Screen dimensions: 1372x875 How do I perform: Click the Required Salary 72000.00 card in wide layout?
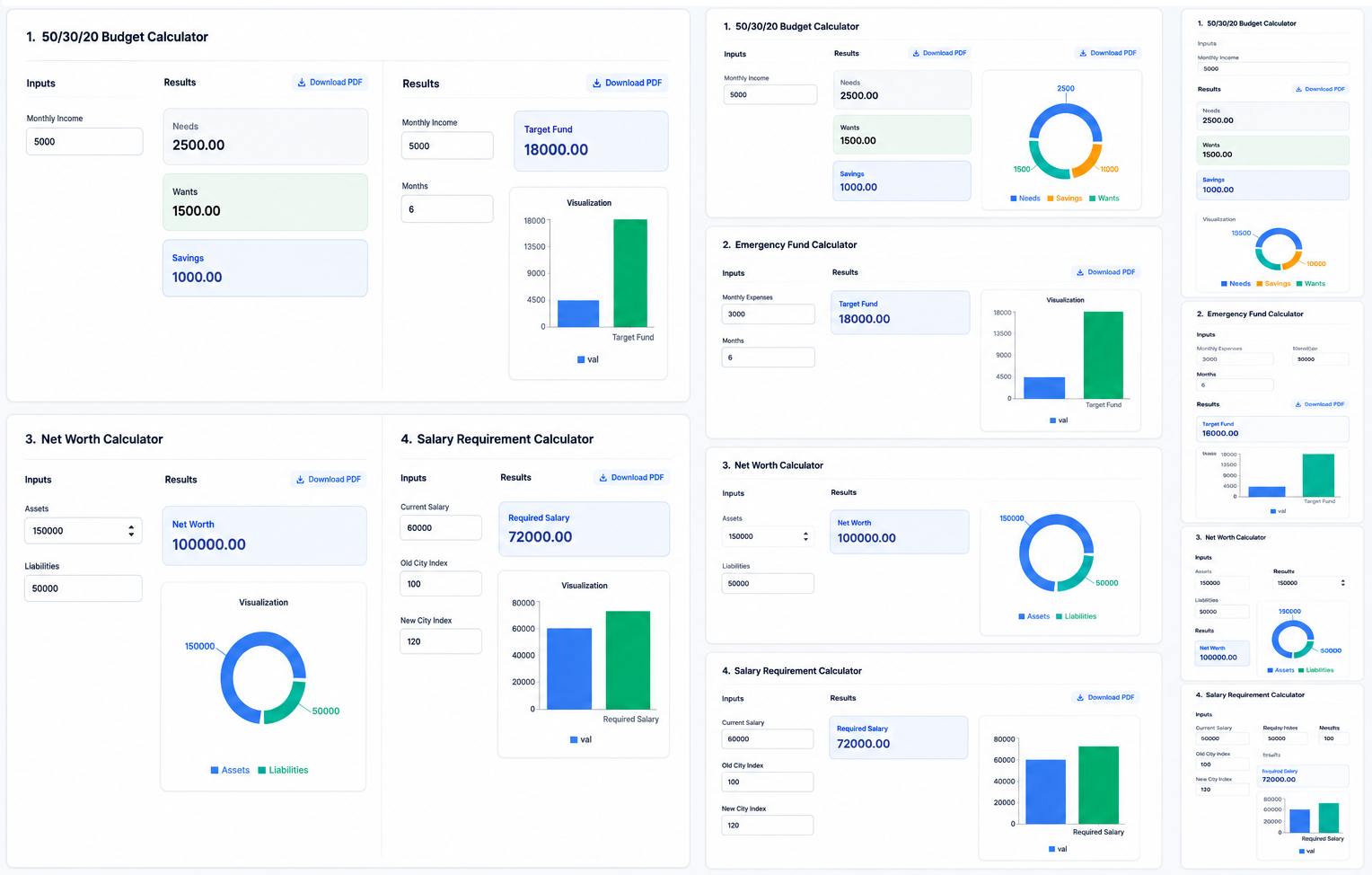(584, 529)
